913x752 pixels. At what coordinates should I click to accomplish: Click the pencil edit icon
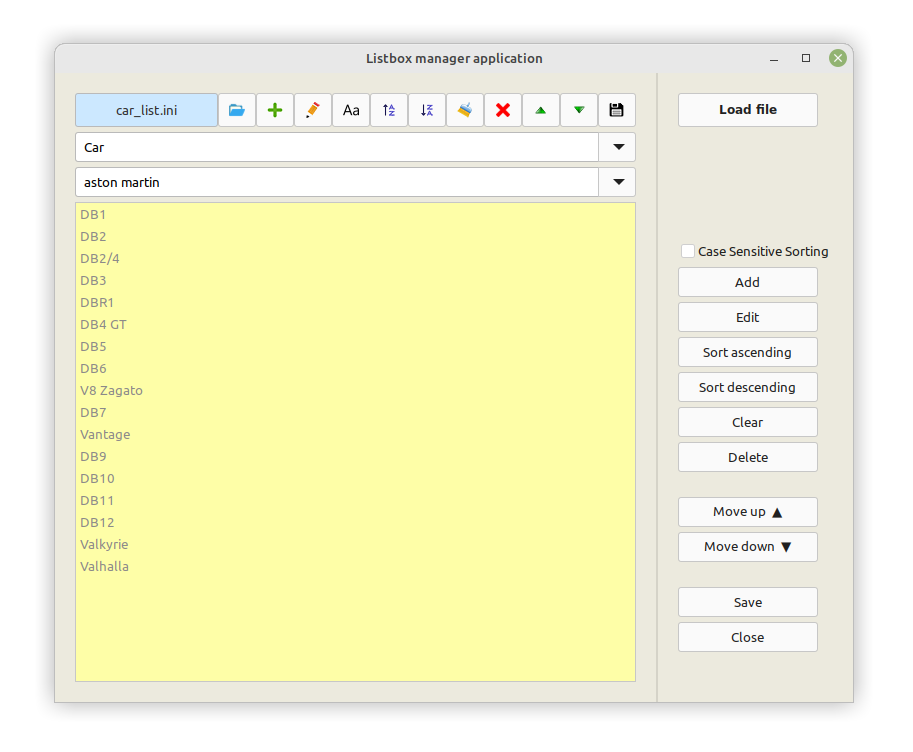tap(313, 110)
